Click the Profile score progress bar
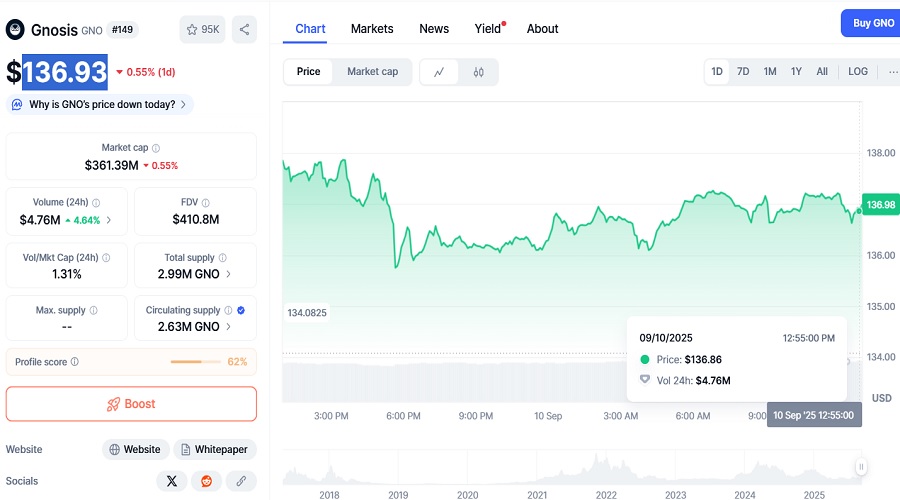900x500 pixels. (x=195, y=362)
